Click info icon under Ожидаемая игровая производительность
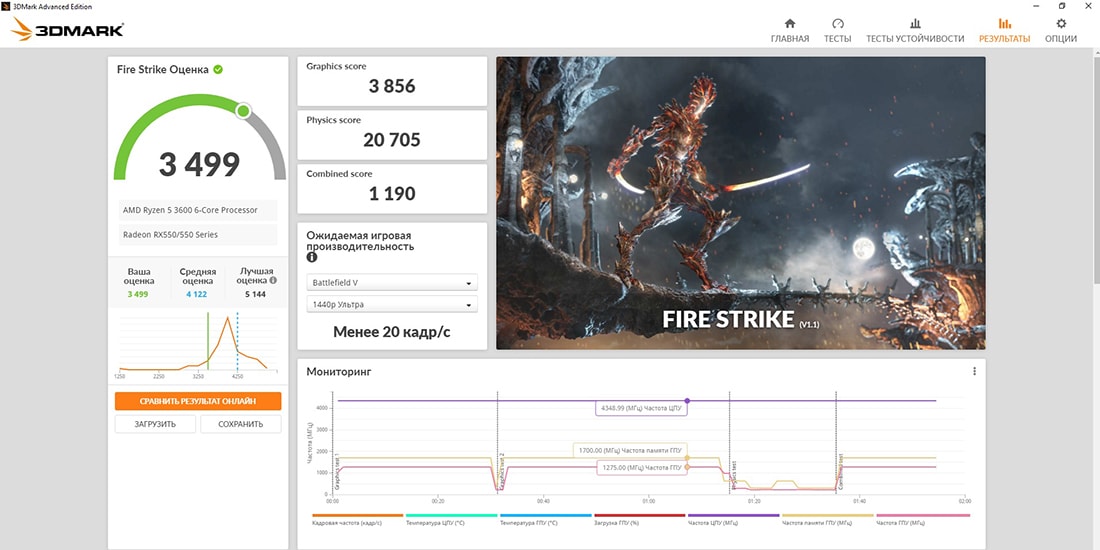This screenshot has height=550, width=1100. (311, 257)
